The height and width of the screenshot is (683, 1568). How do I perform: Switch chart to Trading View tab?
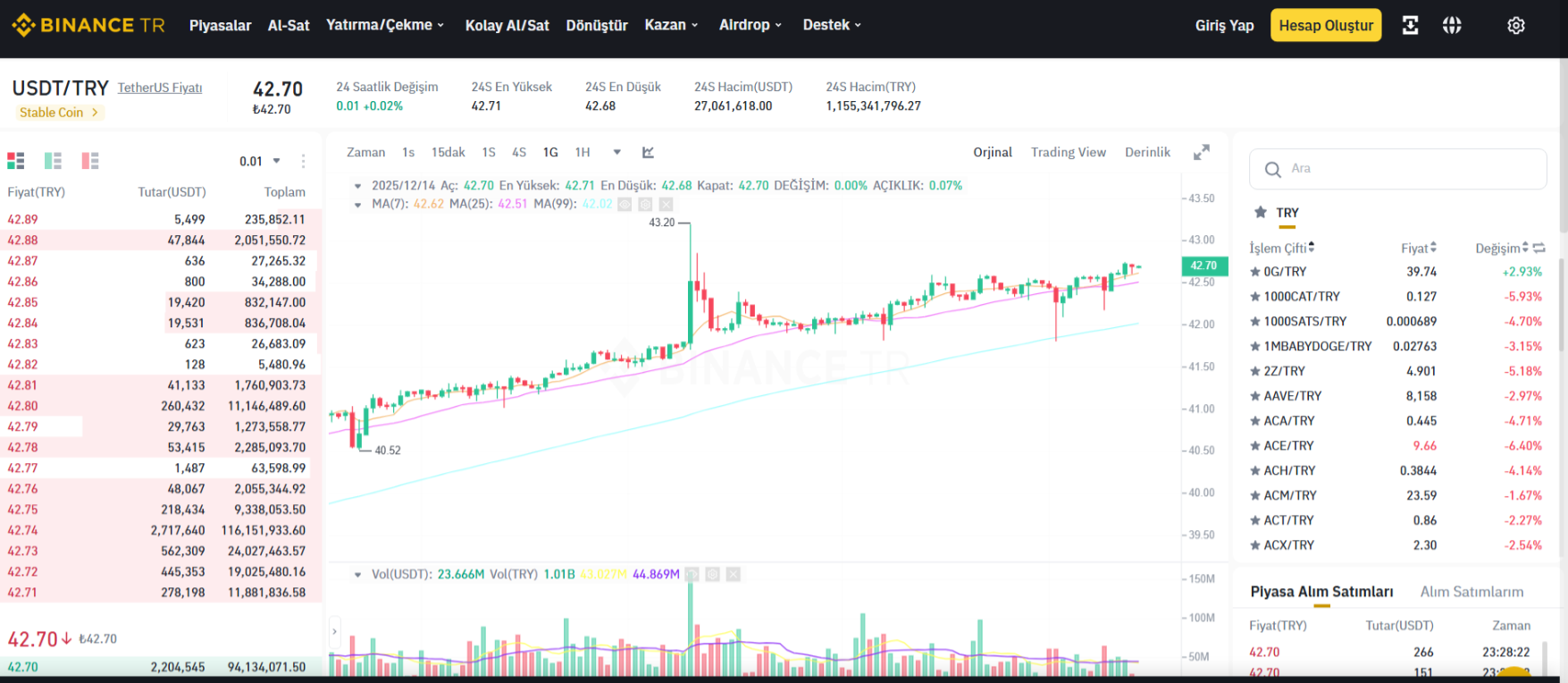click(x=1068, y=152)
